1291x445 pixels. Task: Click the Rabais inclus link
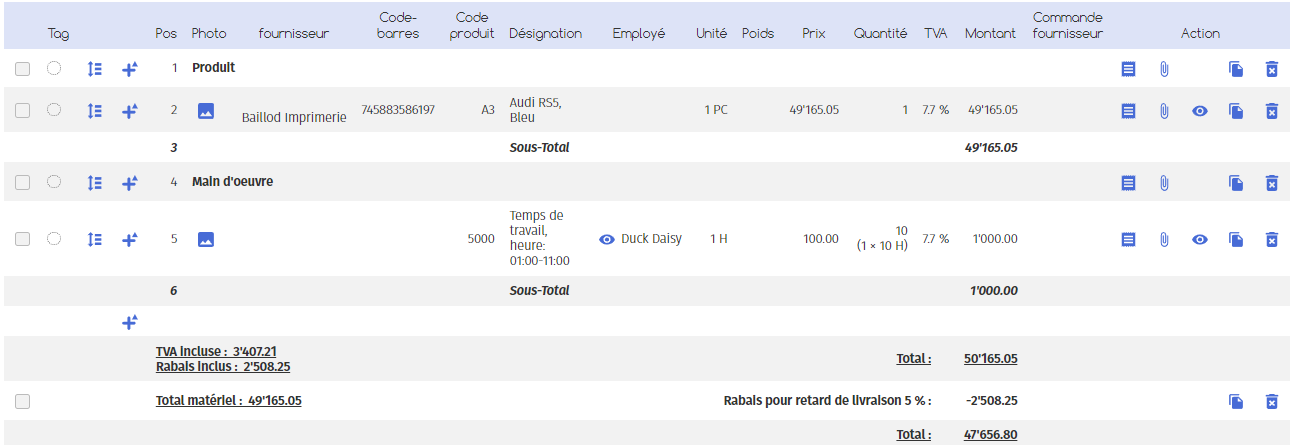click(223, 367)
